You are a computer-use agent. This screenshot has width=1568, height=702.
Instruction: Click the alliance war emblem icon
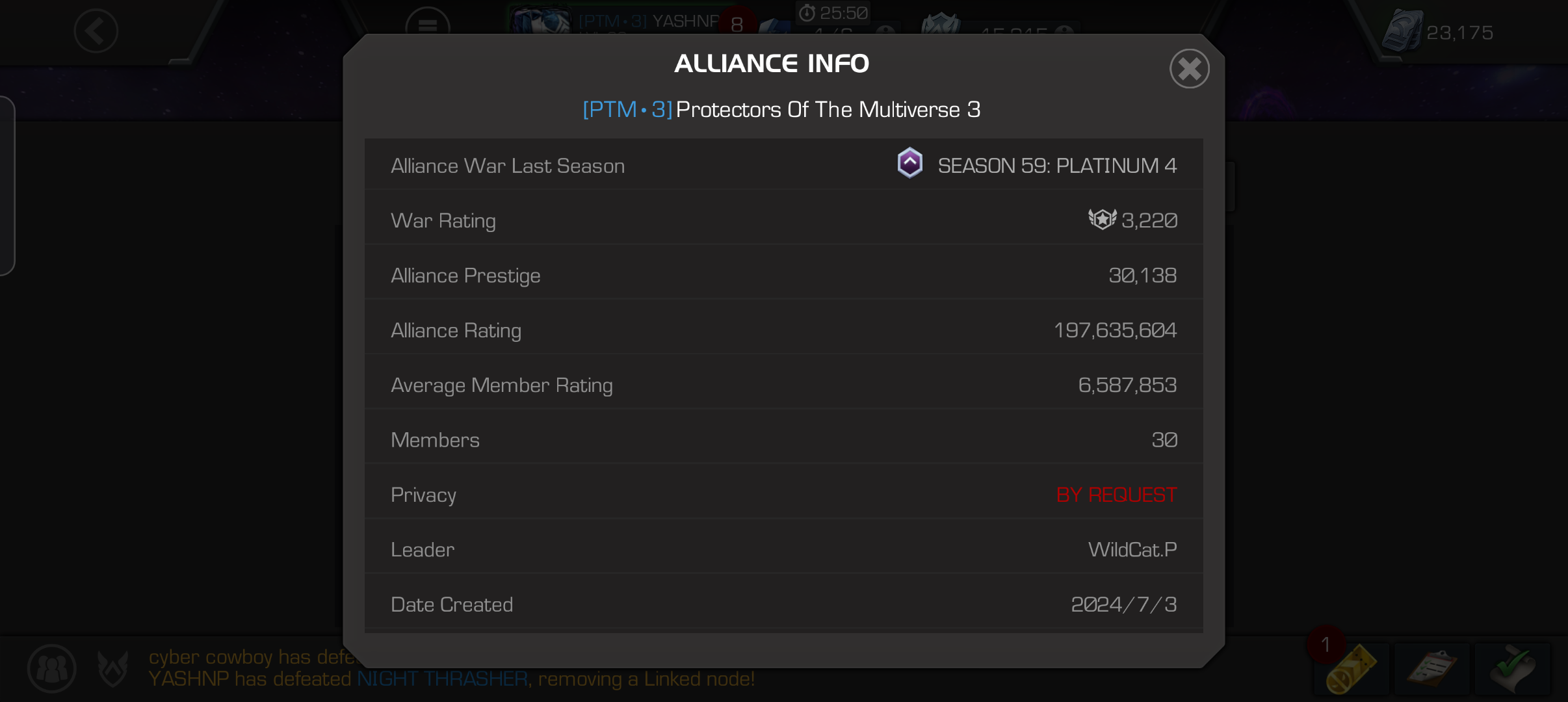pyautogui.click(x=112, y=668)
